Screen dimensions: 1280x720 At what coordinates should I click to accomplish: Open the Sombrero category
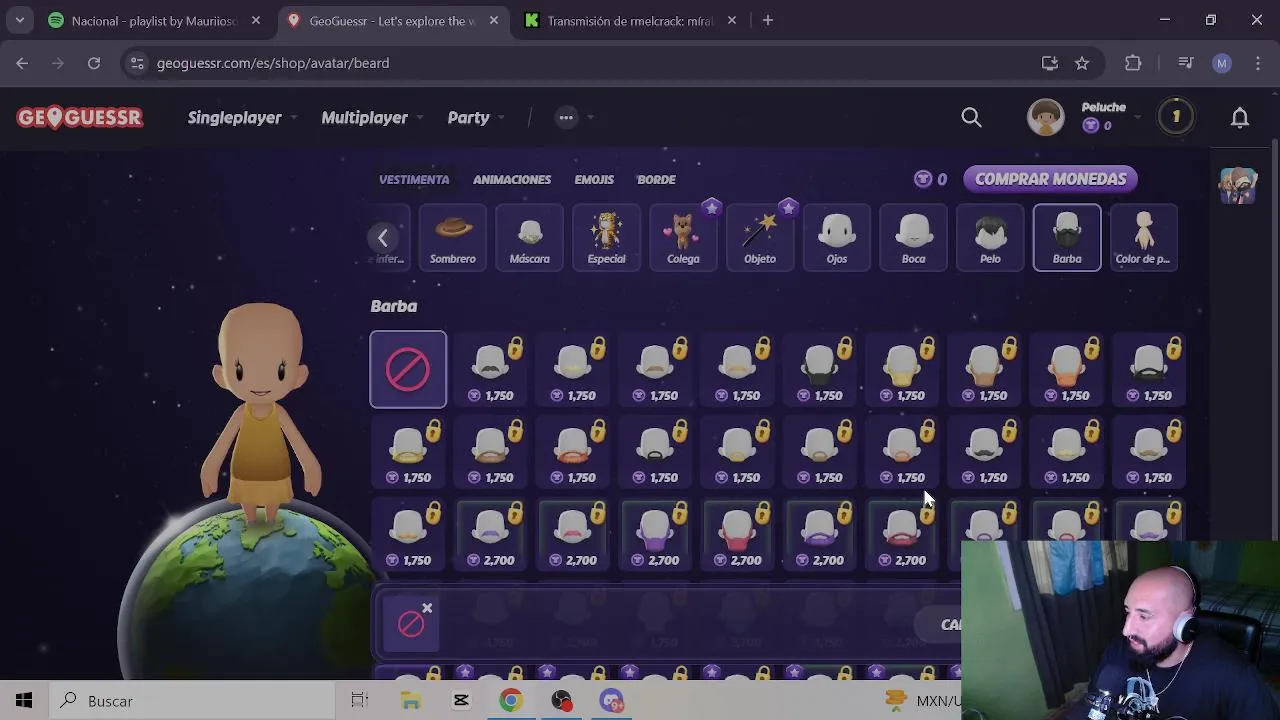coord(452,237)
